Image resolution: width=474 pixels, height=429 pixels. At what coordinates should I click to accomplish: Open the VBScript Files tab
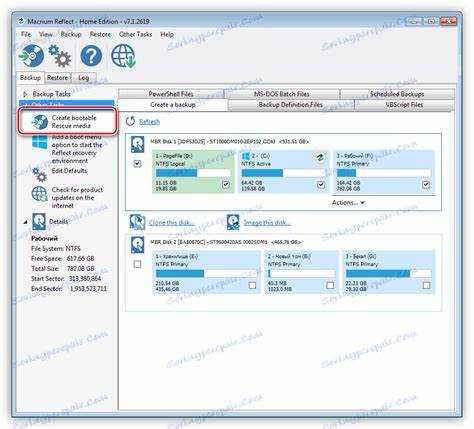[x=404, y=105]
